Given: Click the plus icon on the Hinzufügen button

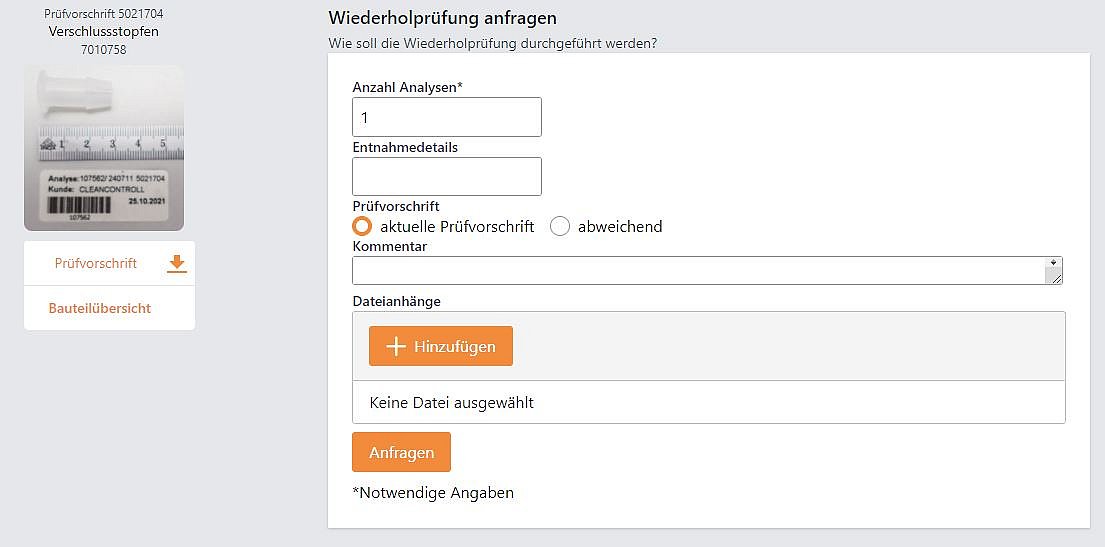Looking at the screenshot, I should [396, 346].
